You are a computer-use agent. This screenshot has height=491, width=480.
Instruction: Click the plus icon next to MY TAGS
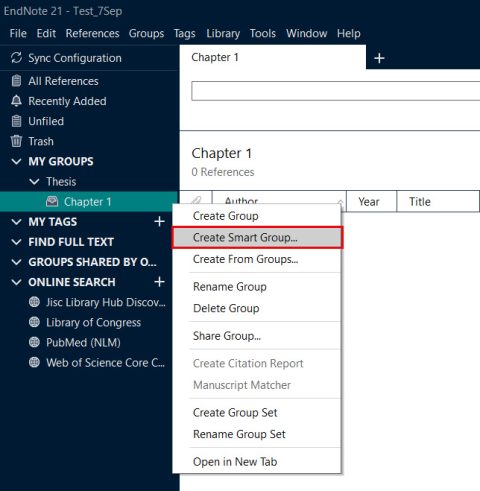click(x=159, y=221)
